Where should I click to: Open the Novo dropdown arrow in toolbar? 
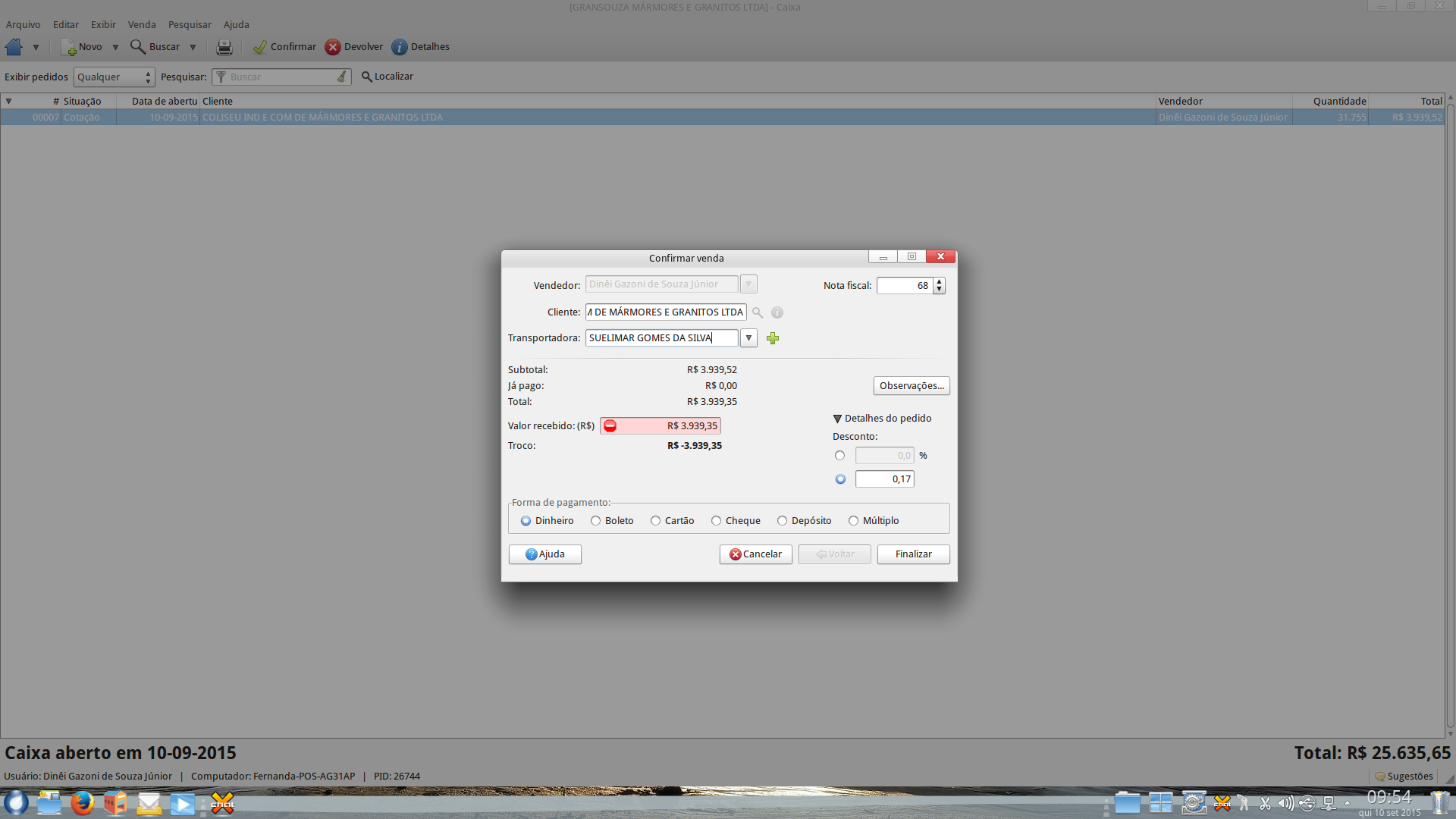point(115,47)
